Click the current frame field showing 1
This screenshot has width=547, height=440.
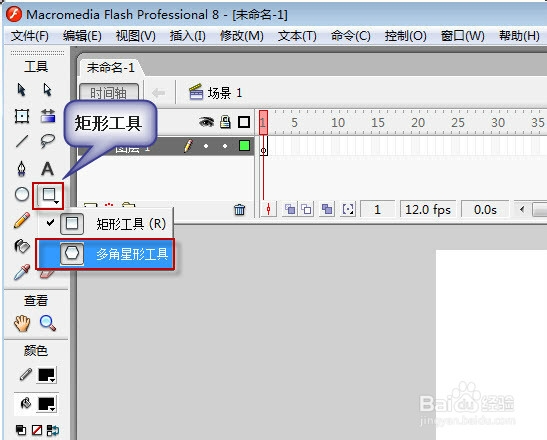click(x=377, y=209)
